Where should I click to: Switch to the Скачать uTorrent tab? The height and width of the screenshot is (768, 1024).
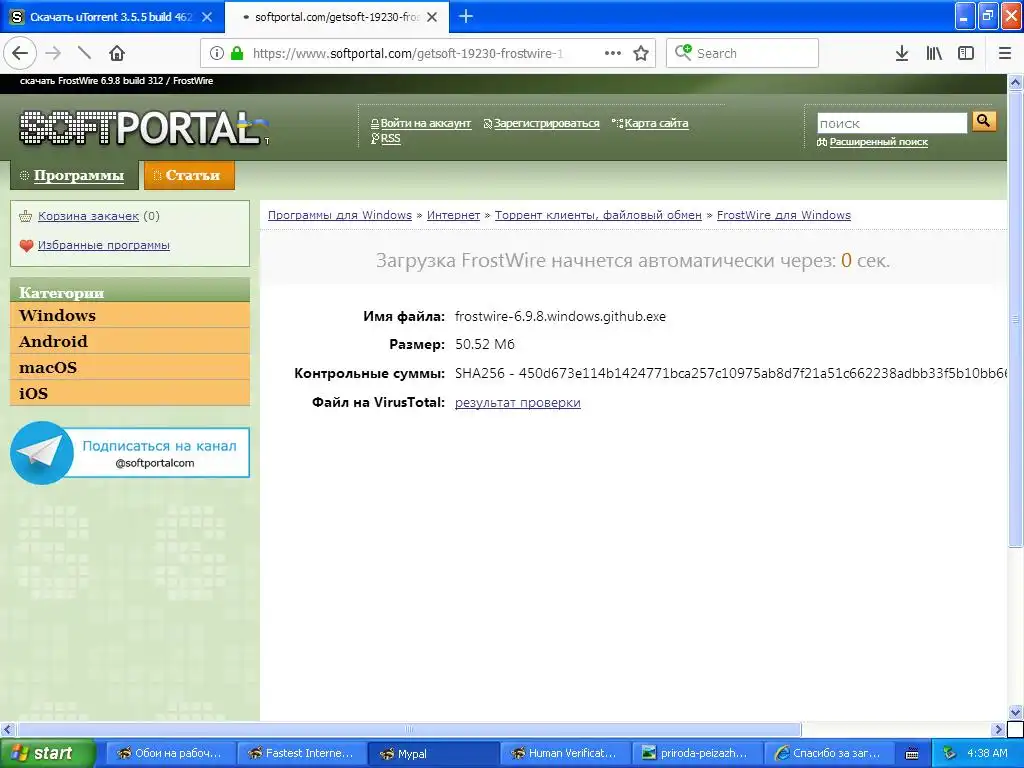(112, 17)
